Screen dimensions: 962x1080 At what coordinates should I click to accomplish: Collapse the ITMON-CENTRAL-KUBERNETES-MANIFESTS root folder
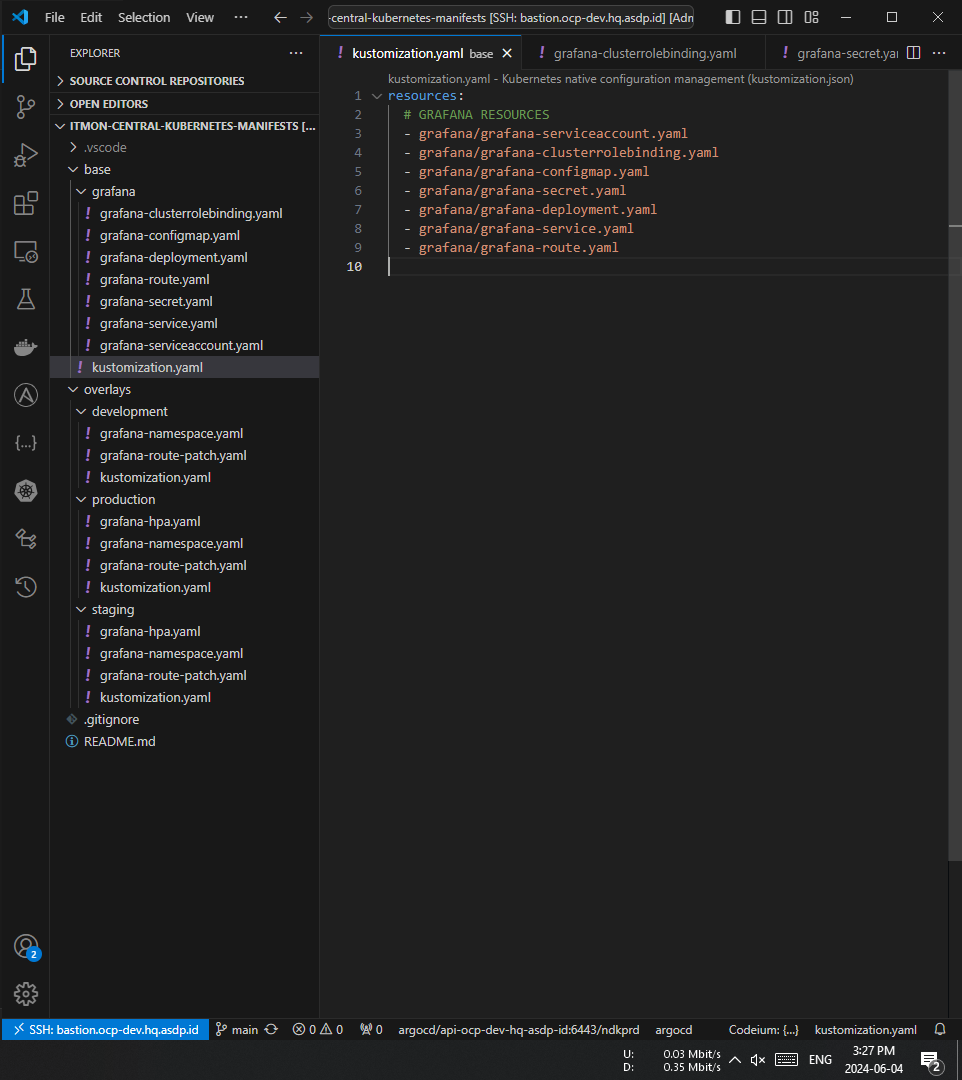(x=185, y=126)
